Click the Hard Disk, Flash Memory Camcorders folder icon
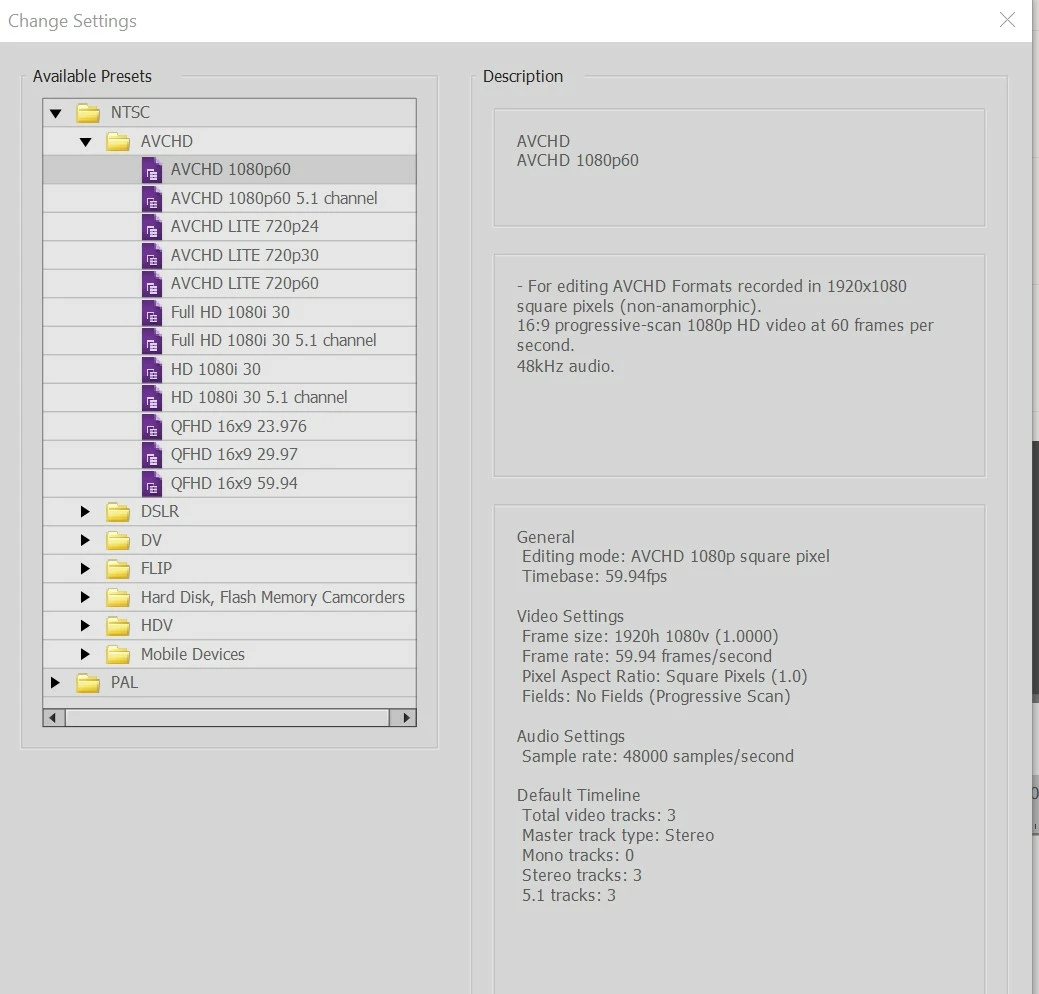 tap(118, 597)
